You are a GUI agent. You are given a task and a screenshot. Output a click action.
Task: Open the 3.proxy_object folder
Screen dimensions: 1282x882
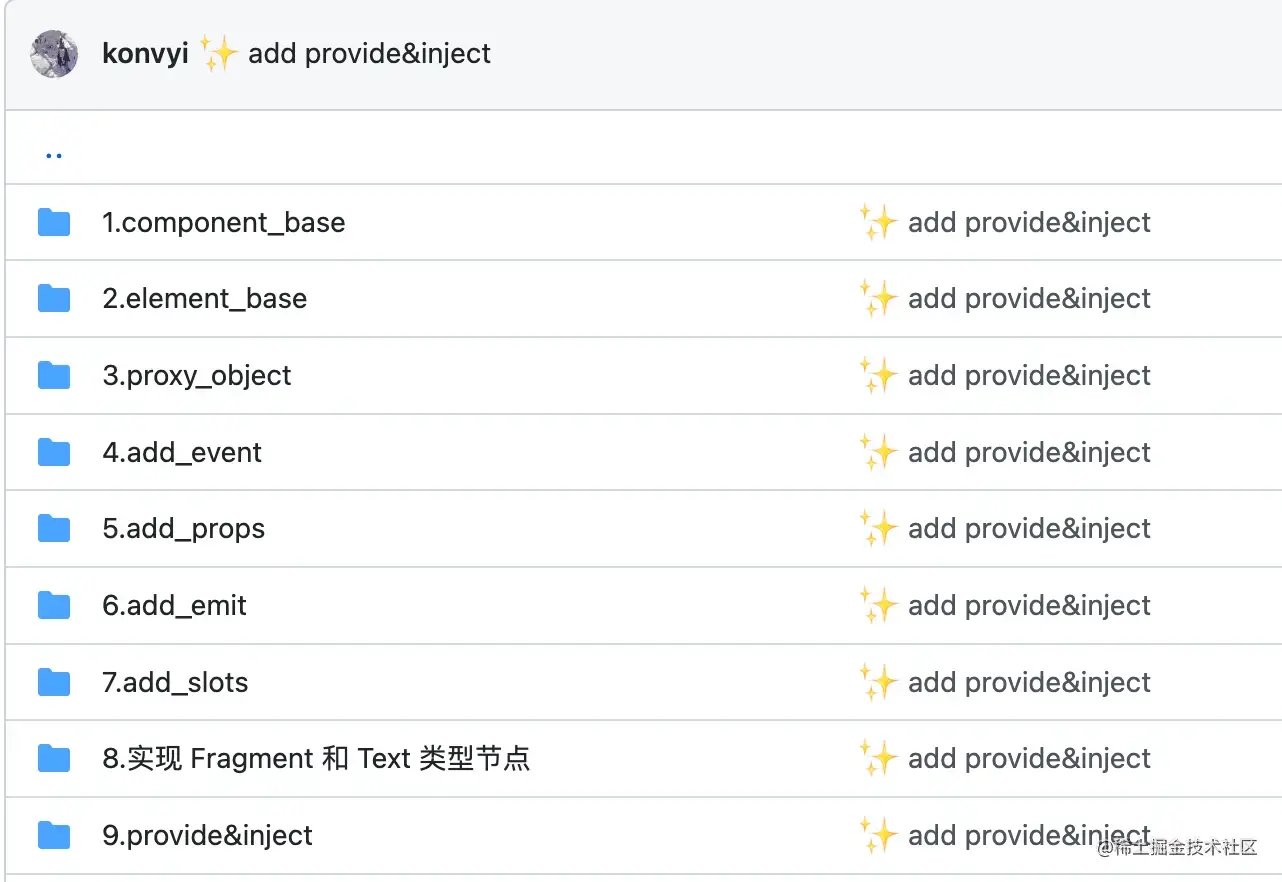point(197,376)
